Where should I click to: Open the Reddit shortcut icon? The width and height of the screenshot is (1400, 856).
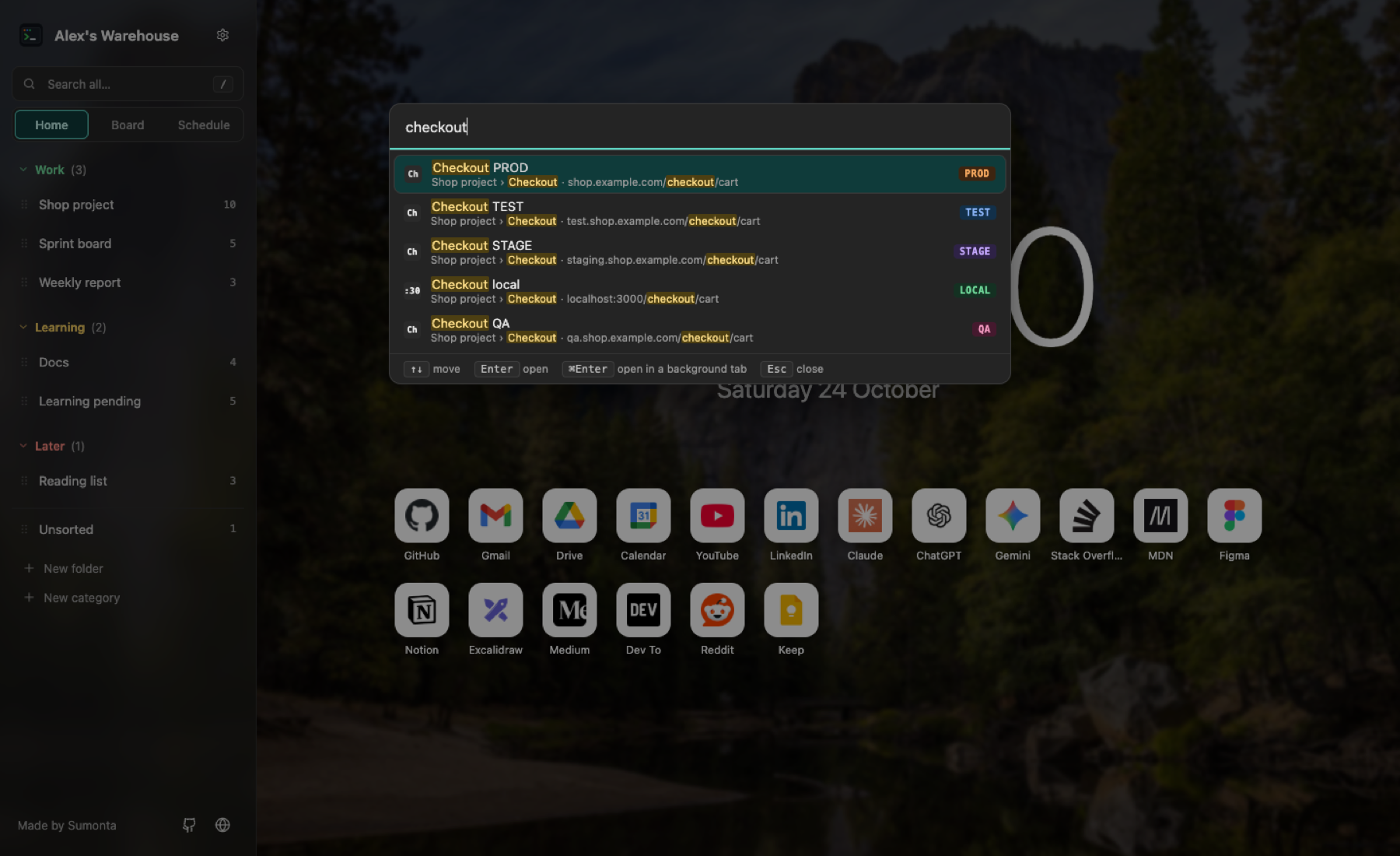[717, 610]
